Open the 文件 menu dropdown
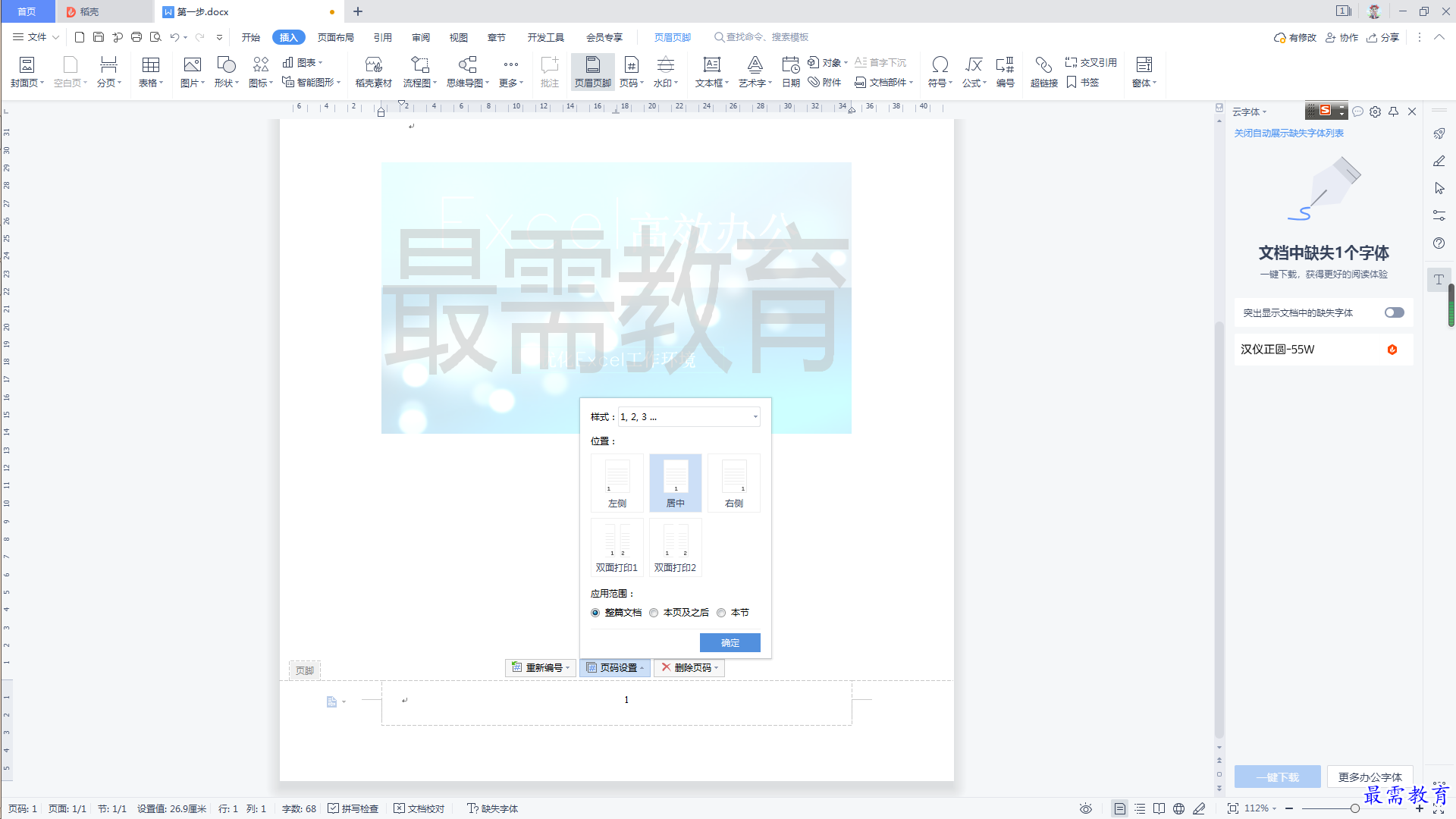This screenshot has width=1456, height=819. coord(36,37)
